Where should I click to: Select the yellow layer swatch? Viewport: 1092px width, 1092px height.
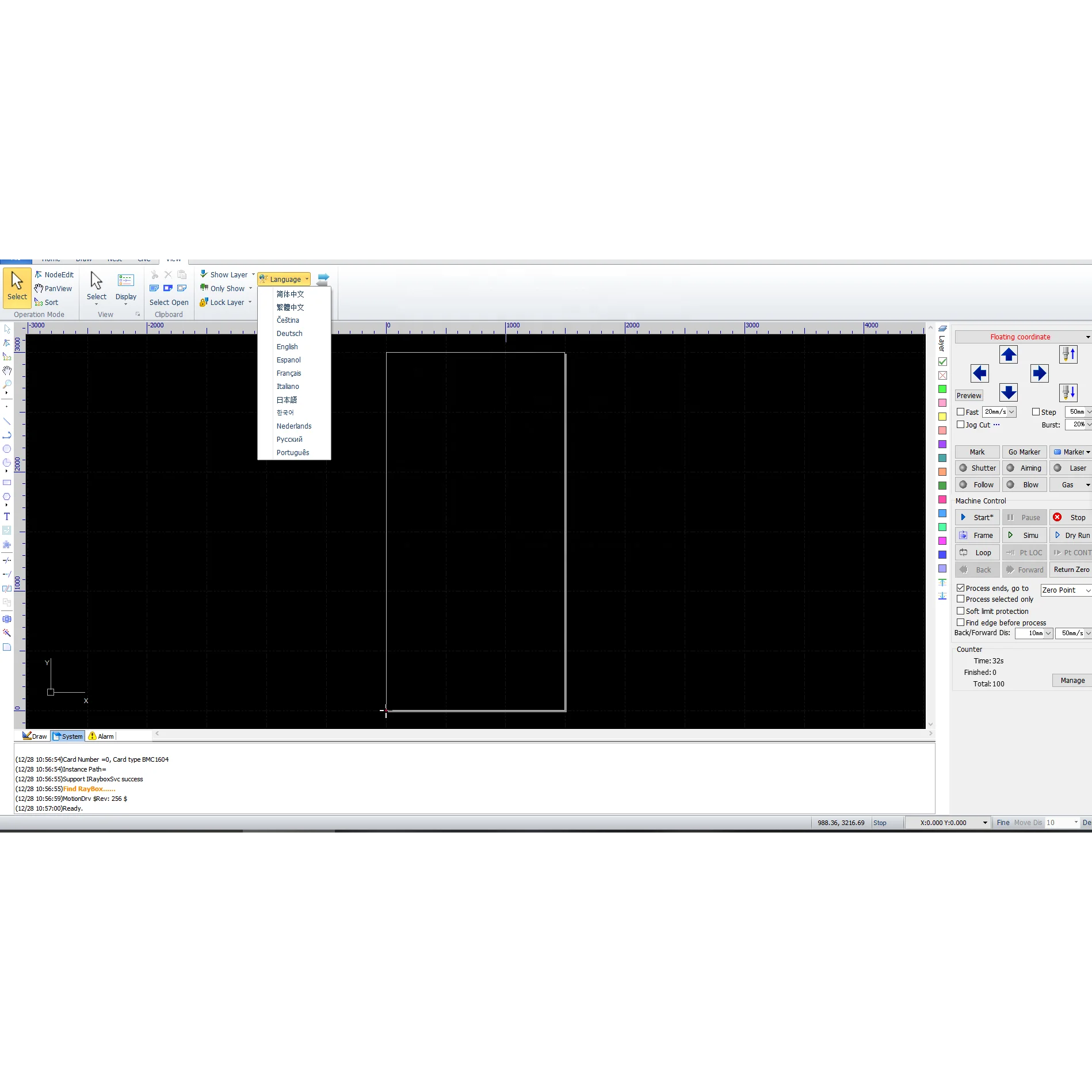coord(942,417)
